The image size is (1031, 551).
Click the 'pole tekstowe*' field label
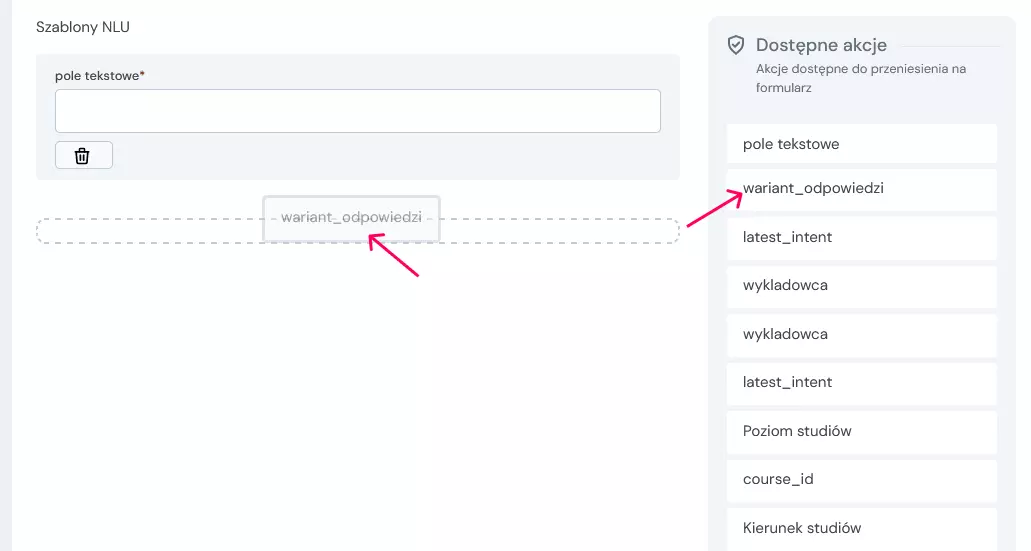click(99, 76)
